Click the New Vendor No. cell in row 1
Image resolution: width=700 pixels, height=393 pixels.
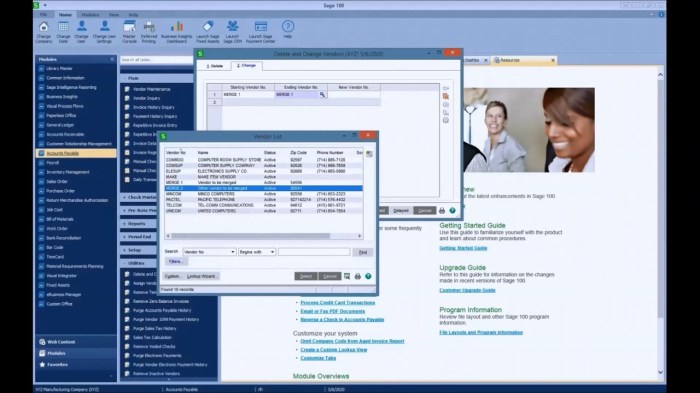pos(354,94)
